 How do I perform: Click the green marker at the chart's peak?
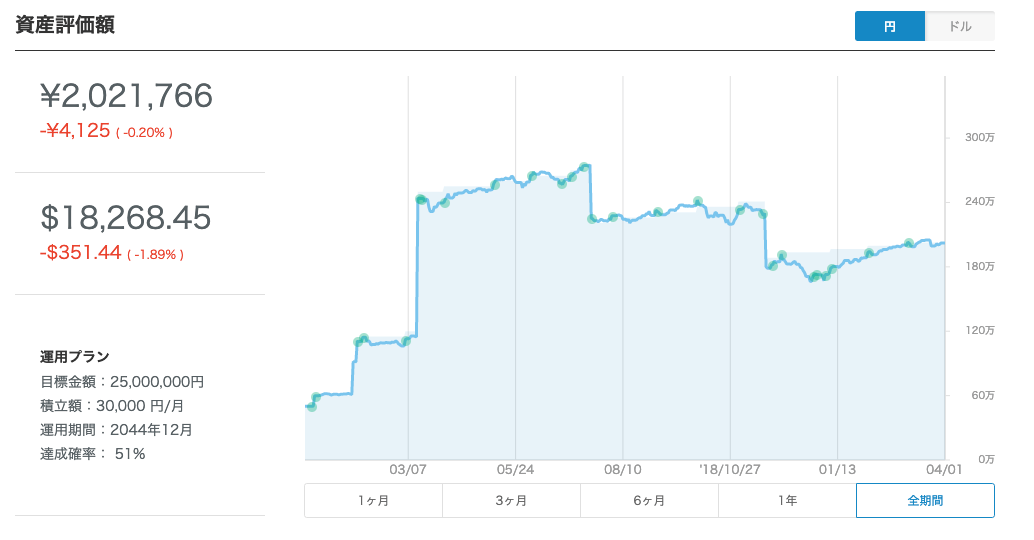coord(585,167)
